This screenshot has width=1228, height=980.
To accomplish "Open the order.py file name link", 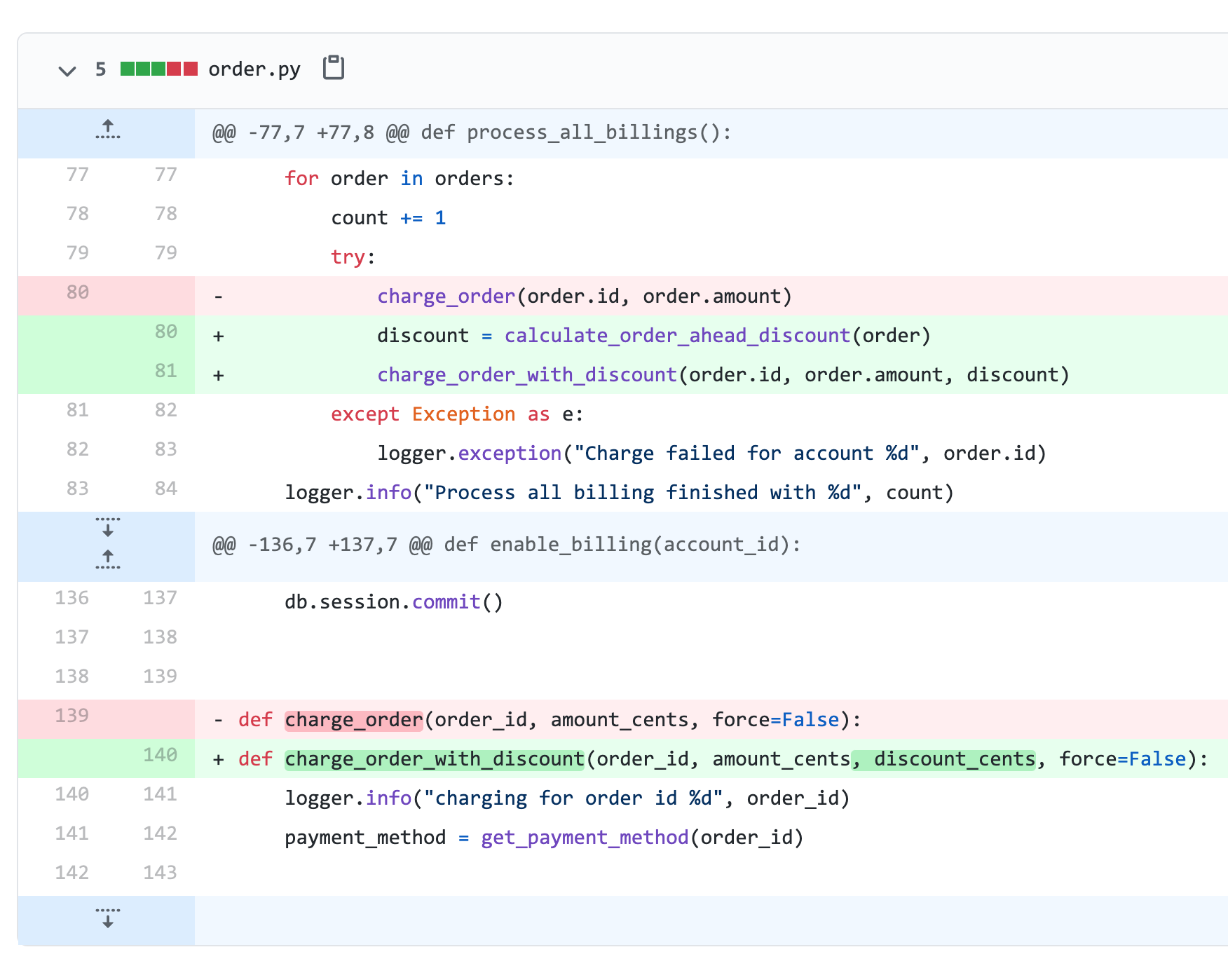I will (x=254, y=69).
